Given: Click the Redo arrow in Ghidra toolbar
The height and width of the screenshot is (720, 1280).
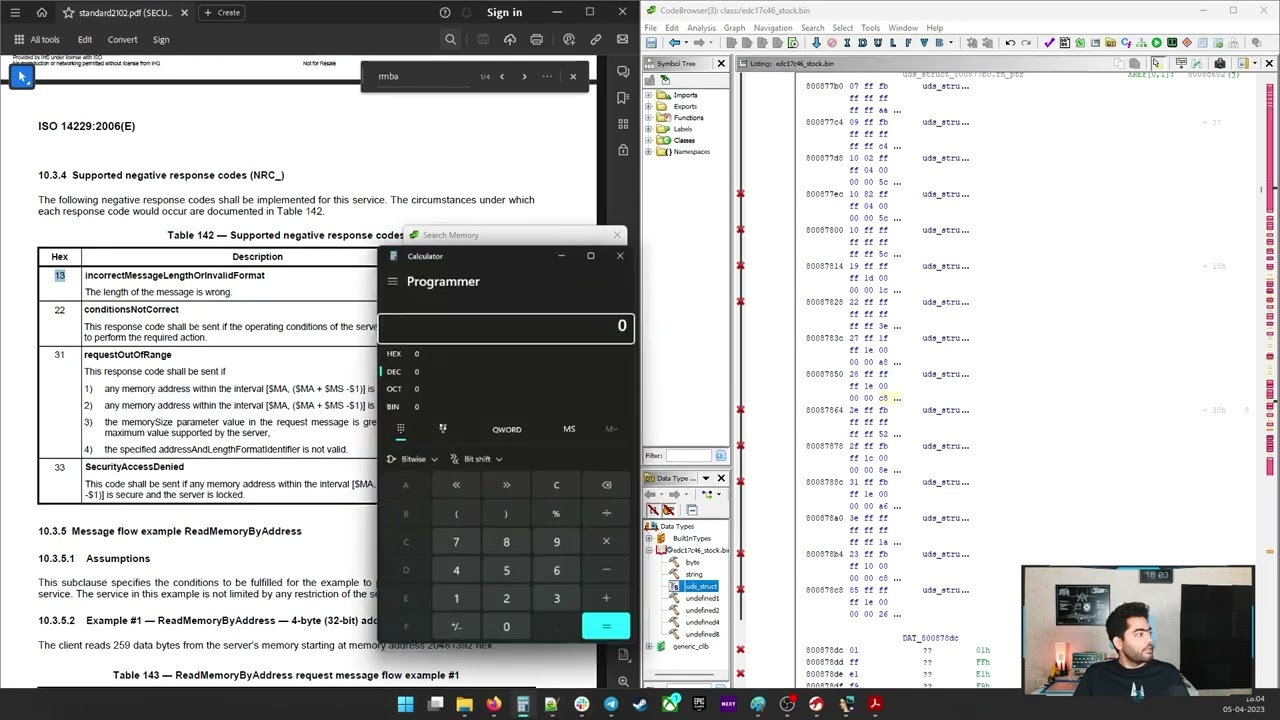Looking at the screenshot, I should [1026, 43].
